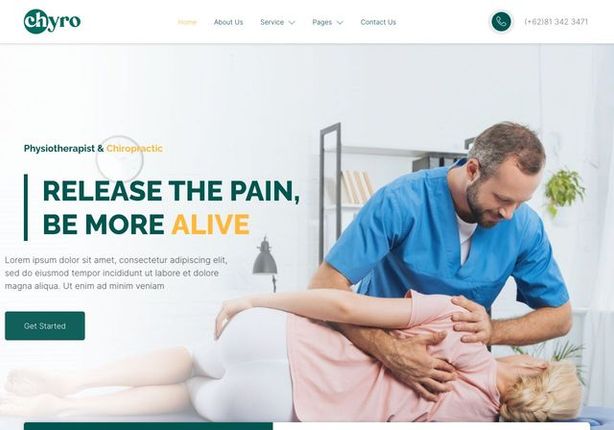Open the Home menu item
Screen dimensions: 614x430
[x=187, y=22]
